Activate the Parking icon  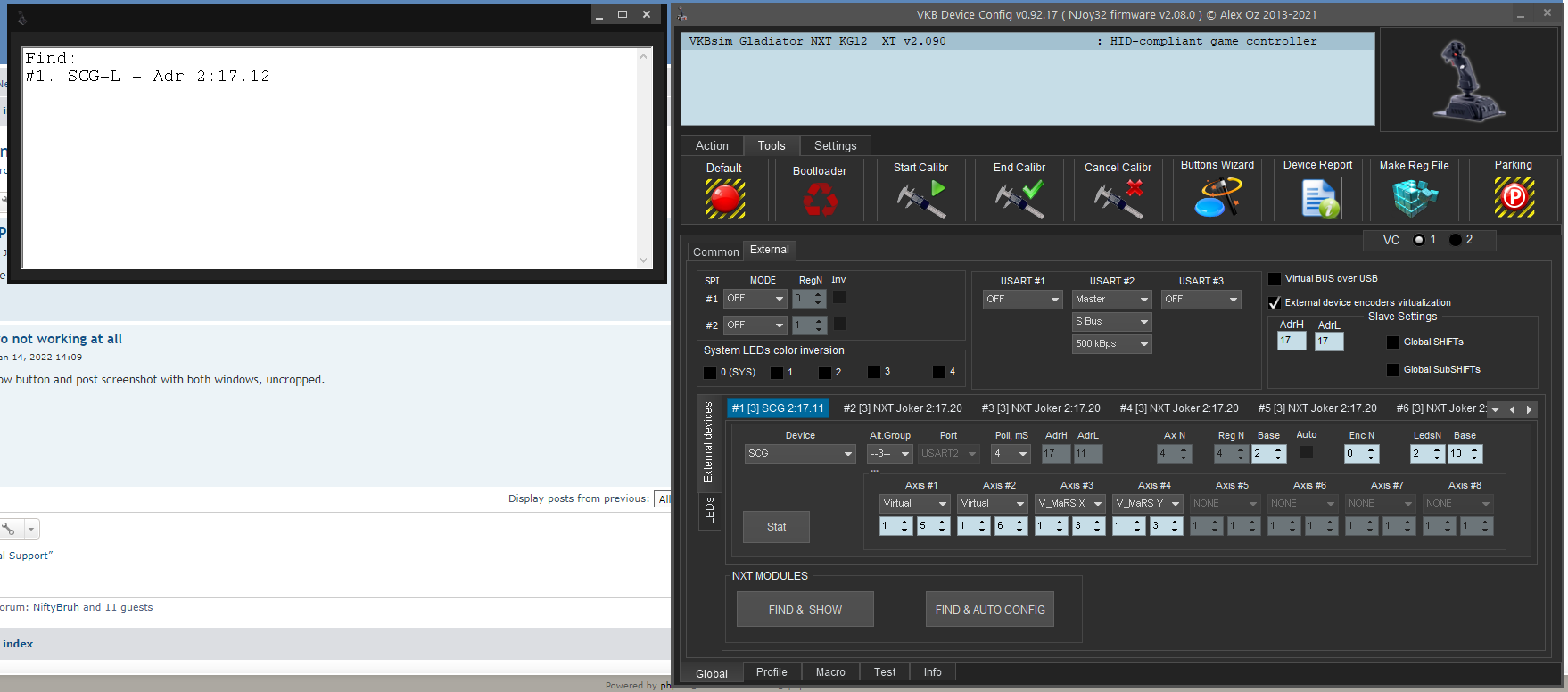pyautogui.click(x=1514, y=197)
